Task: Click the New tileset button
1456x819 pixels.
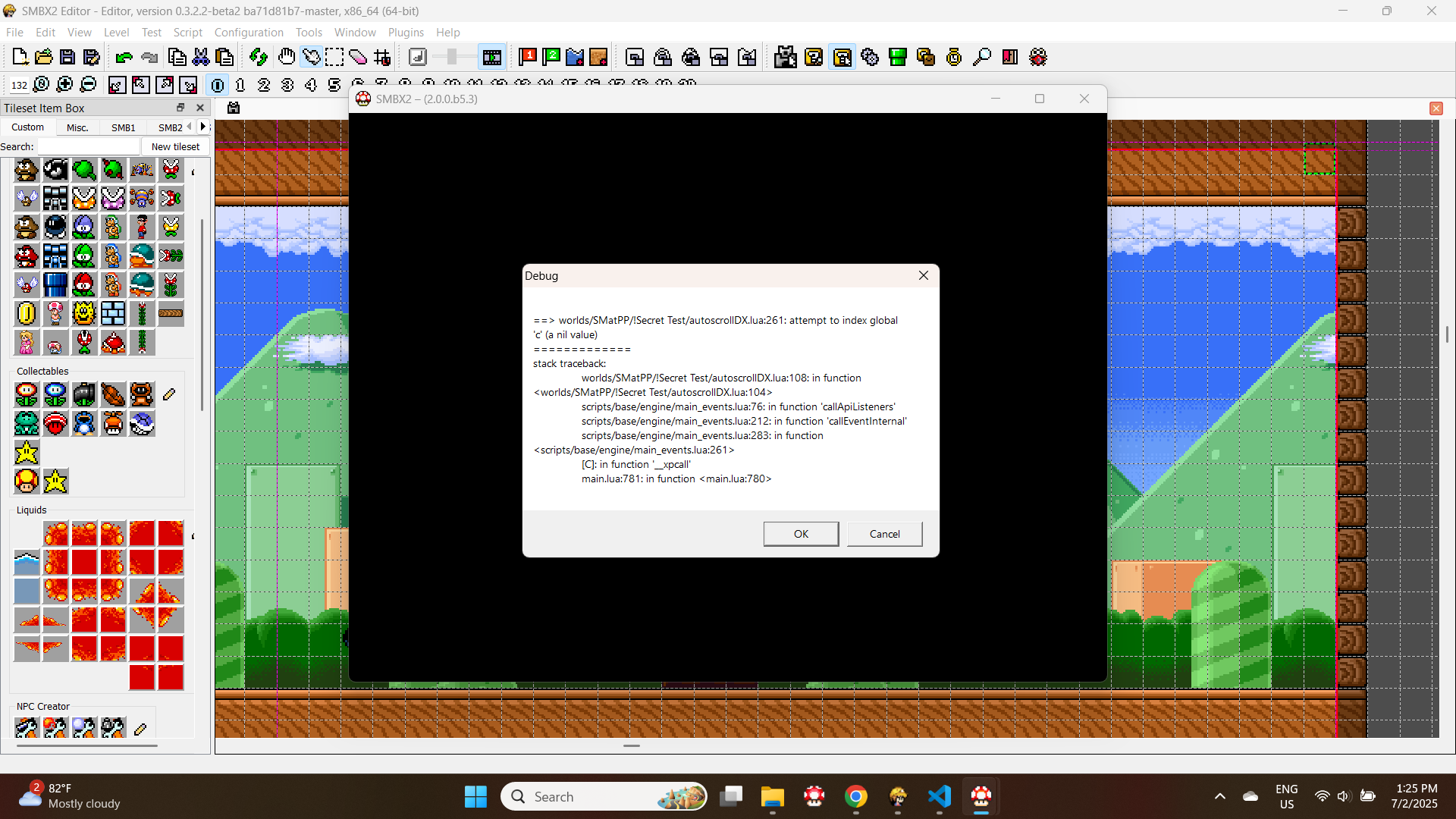Action: (x=175, y=146)
